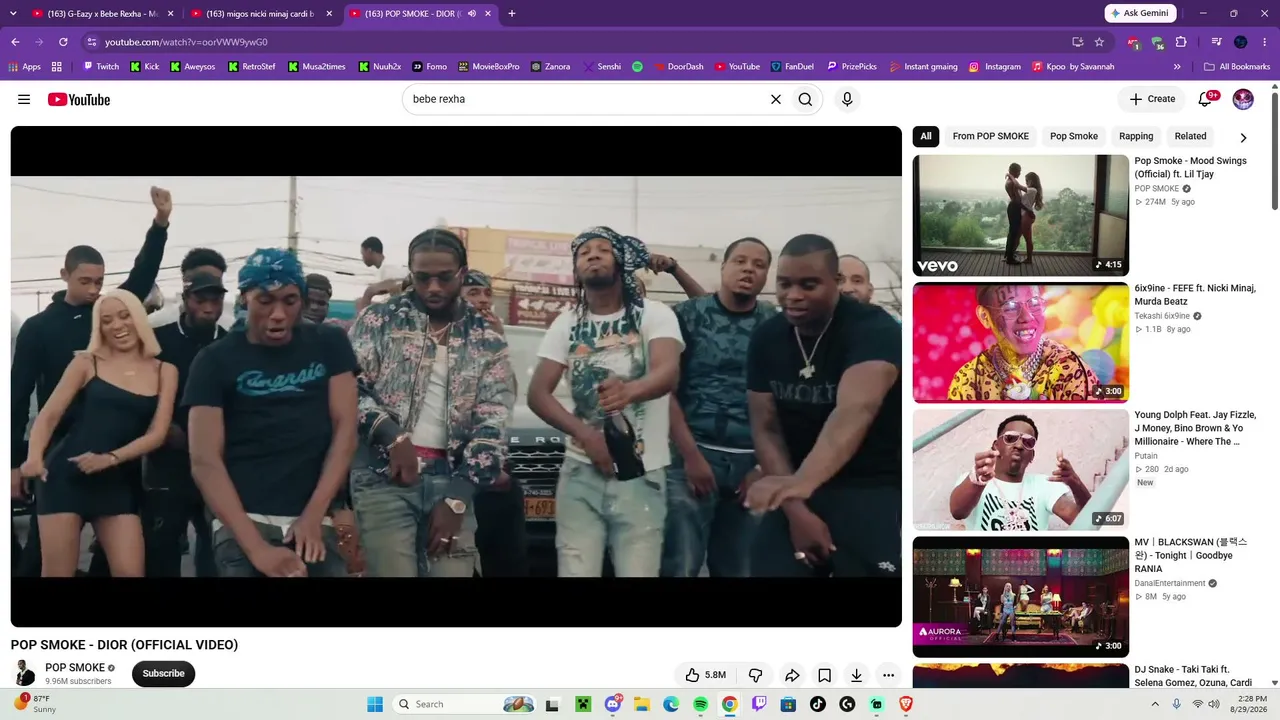
Task: Close the migos nicki minaj tab
Action: pyautogui.click(x=329, y=14)
